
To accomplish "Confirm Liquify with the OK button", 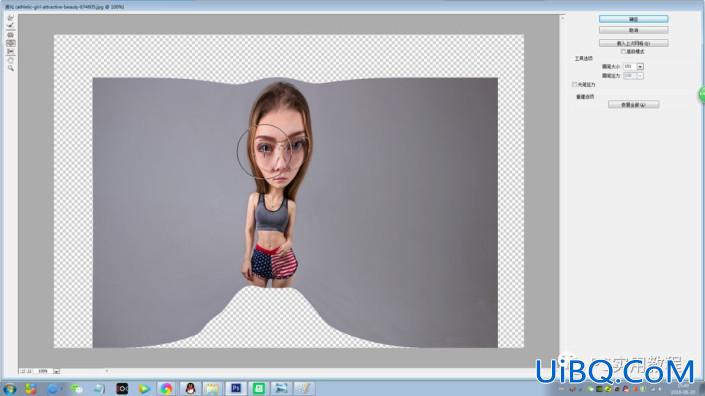I will pos(633,19).
